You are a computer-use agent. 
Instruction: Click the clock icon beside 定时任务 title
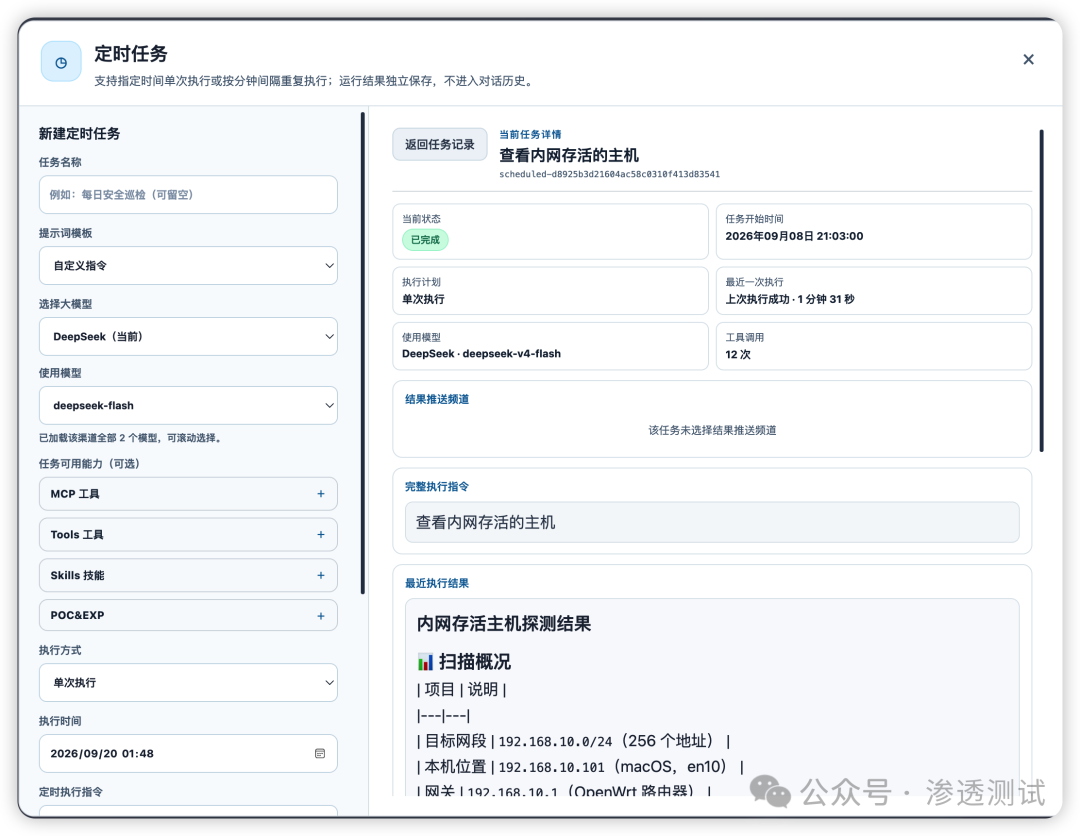pyautogui.click(x=61, y=62)
